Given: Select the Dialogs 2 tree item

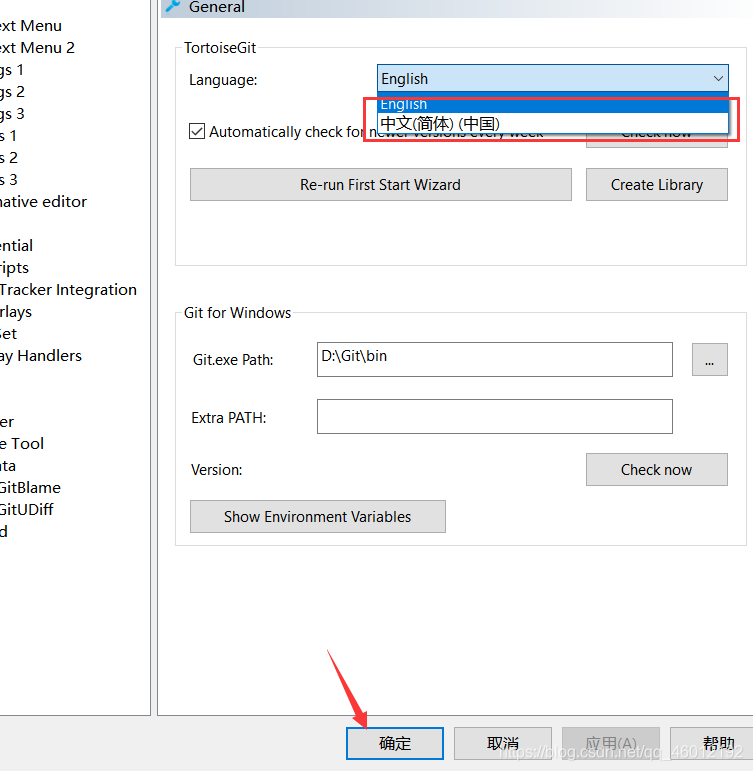Looking at the screenshot, I should coord(12,91).
